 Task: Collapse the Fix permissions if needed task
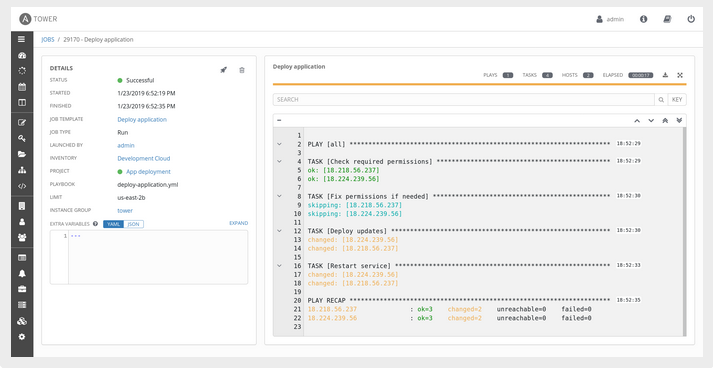click(x=279, y=196)
